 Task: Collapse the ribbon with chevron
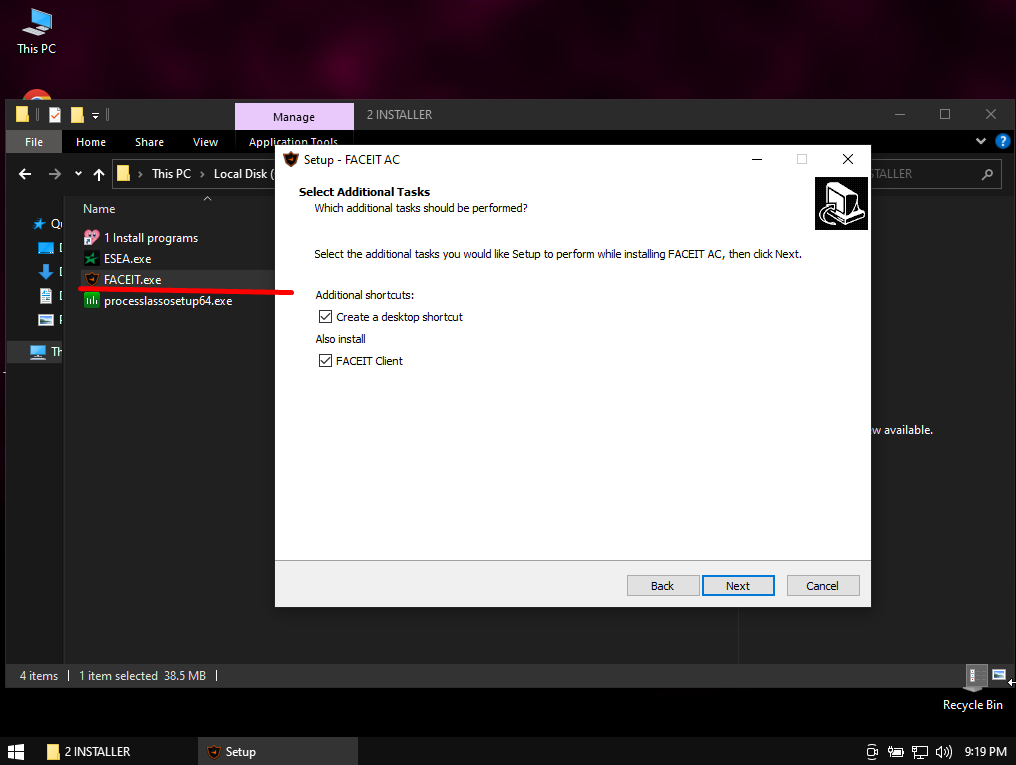[x=980, y=141]
